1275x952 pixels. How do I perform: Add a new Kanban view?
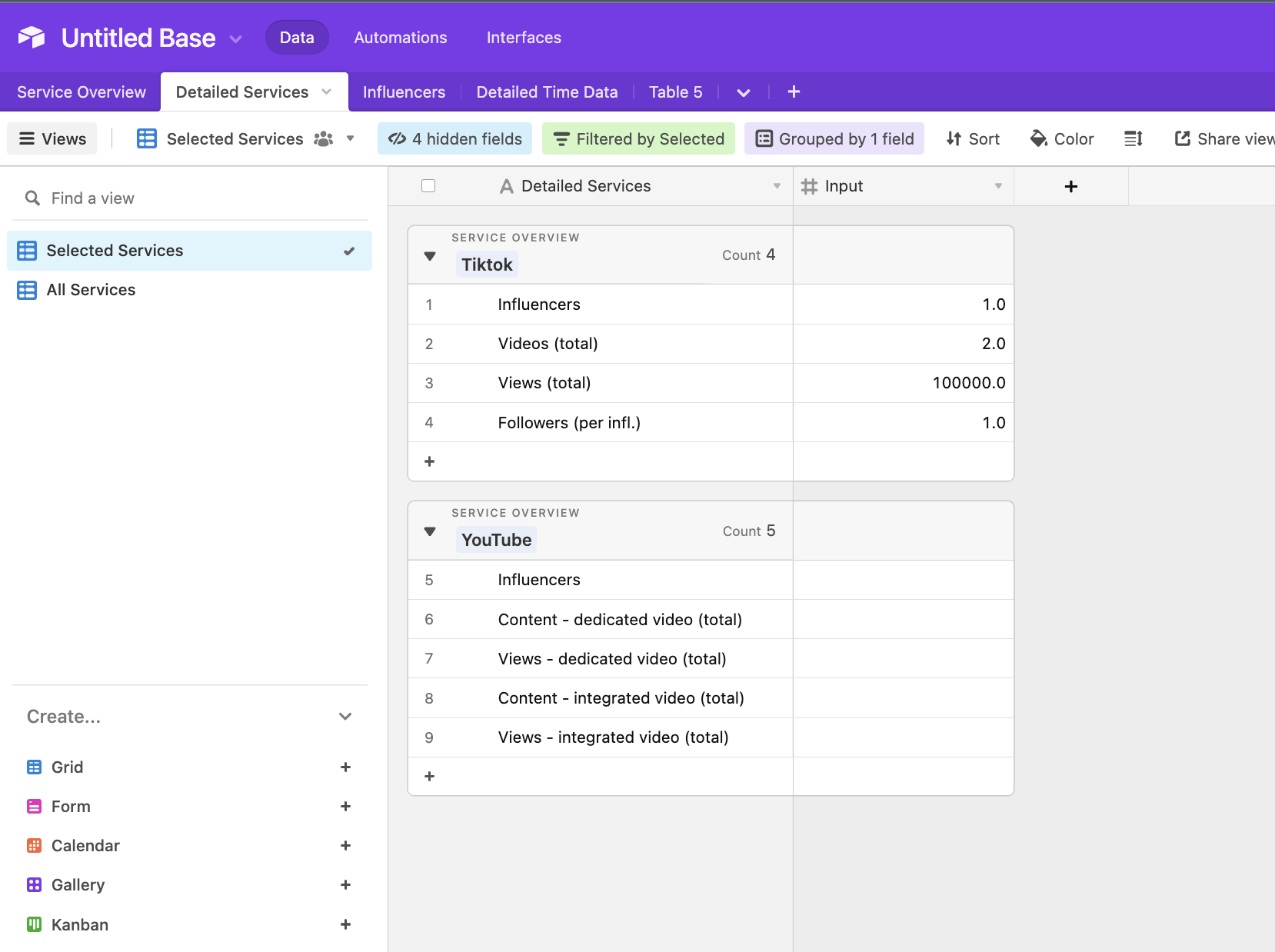pos(345,924)
